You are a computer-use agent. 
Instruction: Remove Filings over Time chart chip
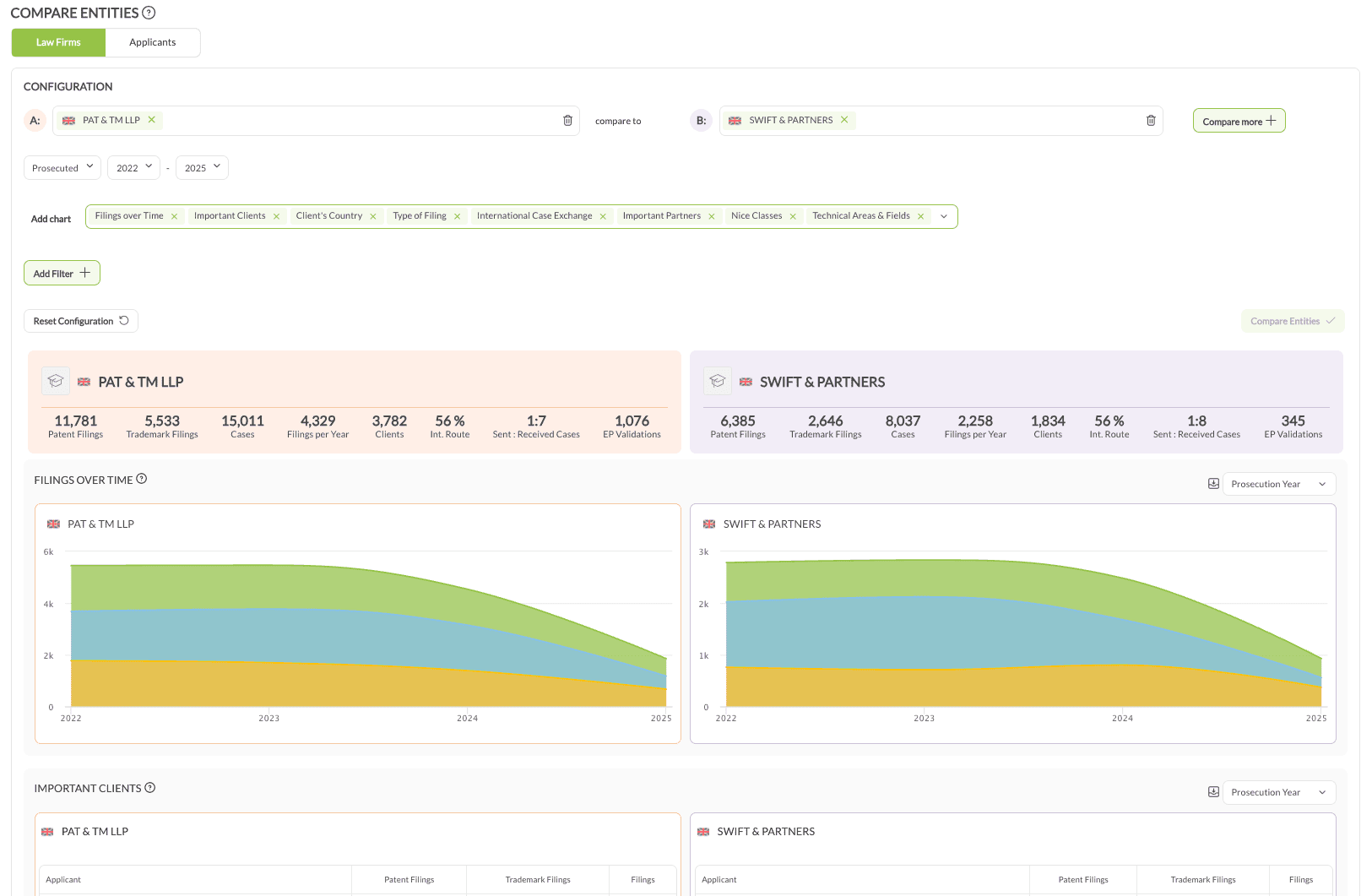point(175,216)
